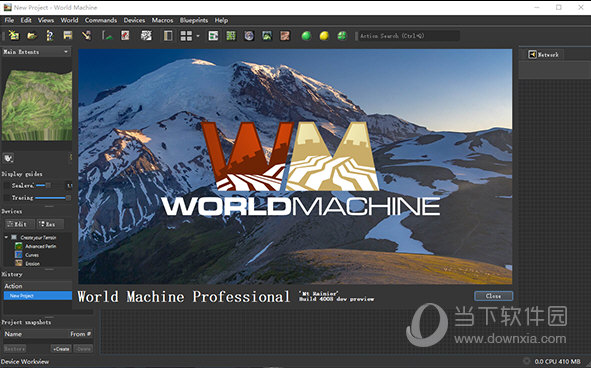The image size is (591, 368).
Task: Click the status icon left of CPU readout
Action: (527, 361)
